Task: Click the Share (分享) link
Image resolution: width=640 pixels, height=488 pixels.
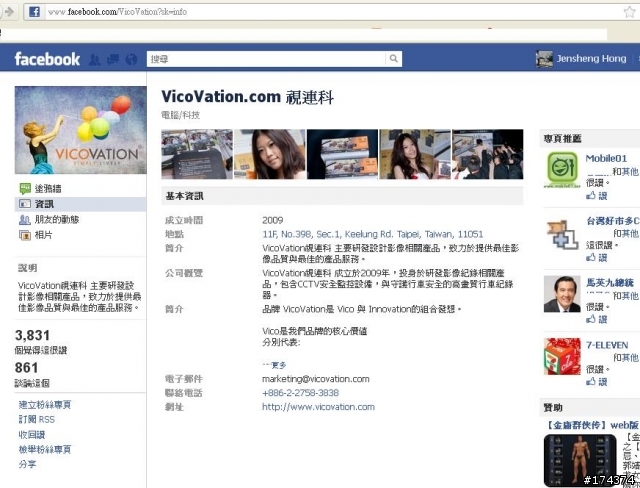Action: tap(27, 464)
